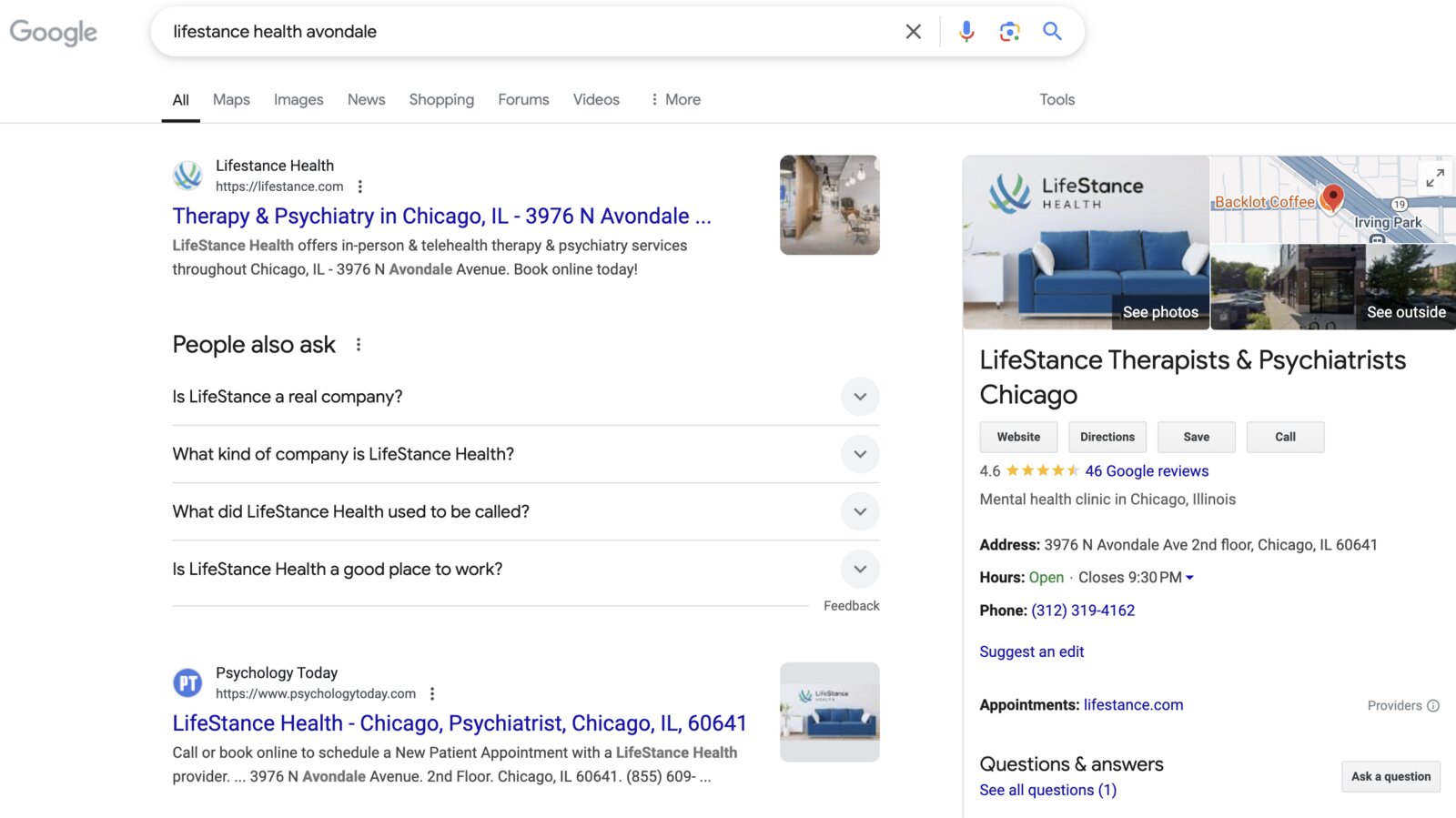Click Feedback under People also ask
The image size is (1456, 818).
(x=852, y=606)
